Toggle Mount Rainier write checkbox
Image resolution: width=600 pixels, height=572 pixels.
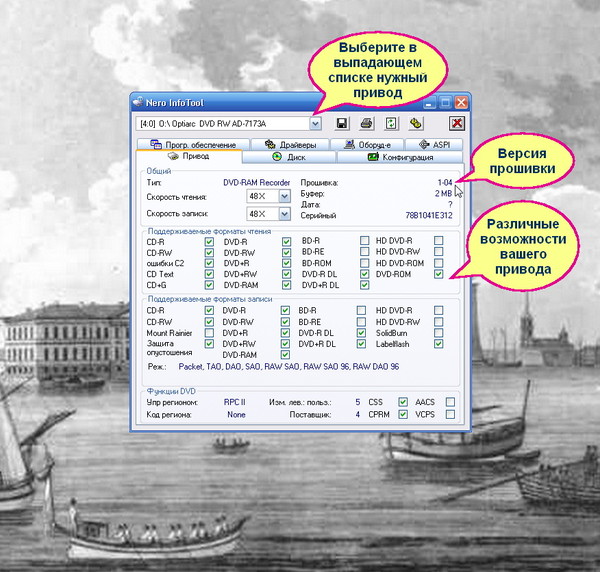coord(209,333)
